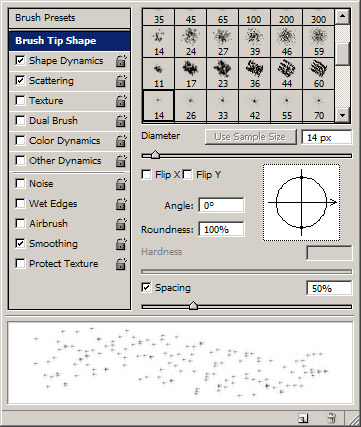Image resolution: width=361 pixels, height=427 pixels.
Task: Toggle the lock icon for Texture
Action: coord(121,101)
